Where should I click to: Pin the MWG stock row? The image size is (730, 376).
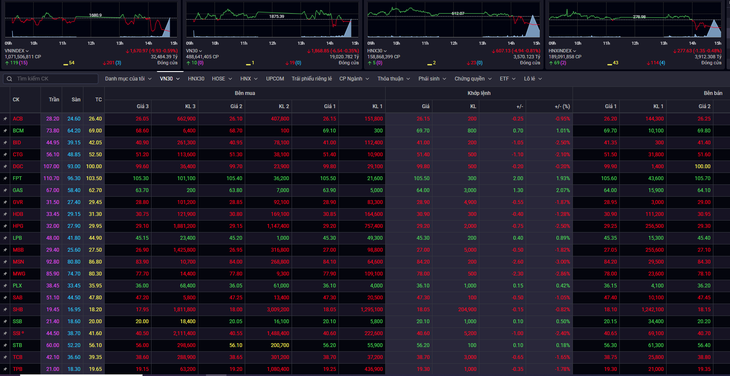pos(5,274)
